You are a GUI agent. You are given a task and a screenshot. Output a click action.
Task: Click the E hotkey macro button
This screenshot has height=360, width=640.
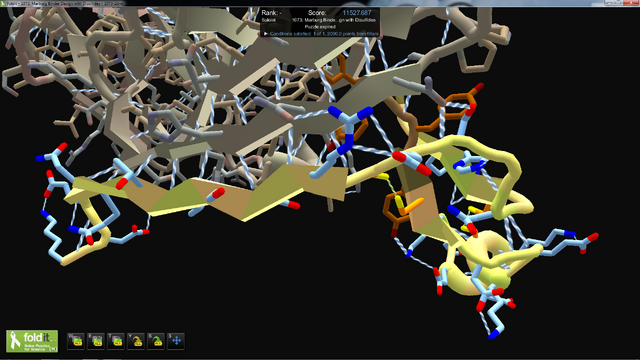click(96, 341)
